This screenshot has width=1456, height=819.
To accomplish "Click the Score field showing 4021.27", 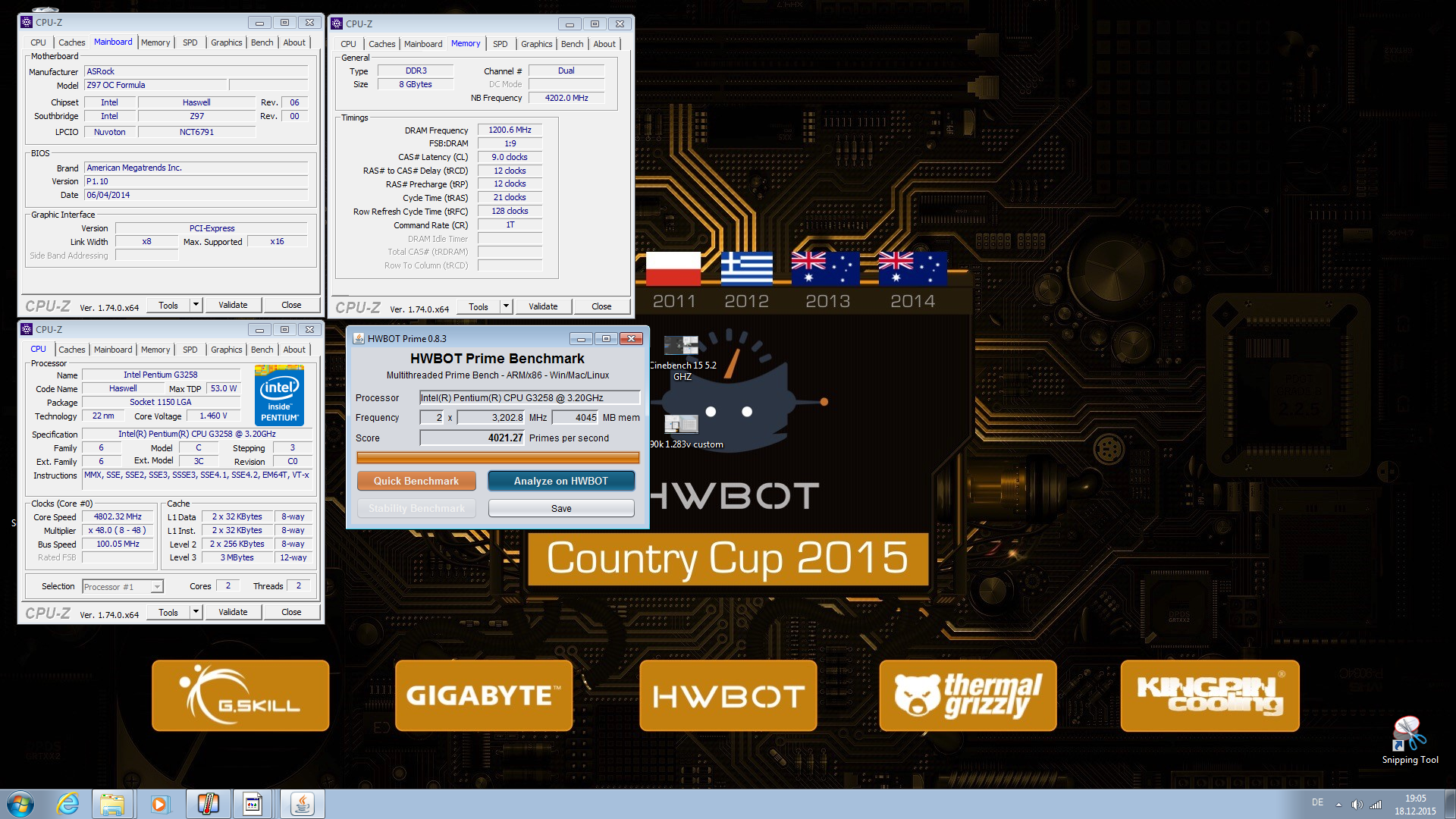I will (x=472, y=438).
